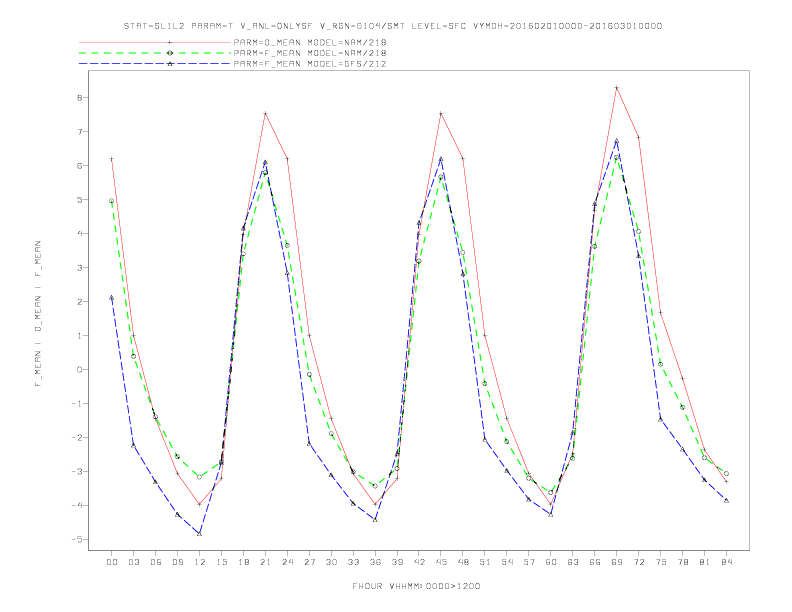The height and width of the screenshot is (612, 792).
Task: Click x-axis tick label 27
Action: [x=309, y=562]
